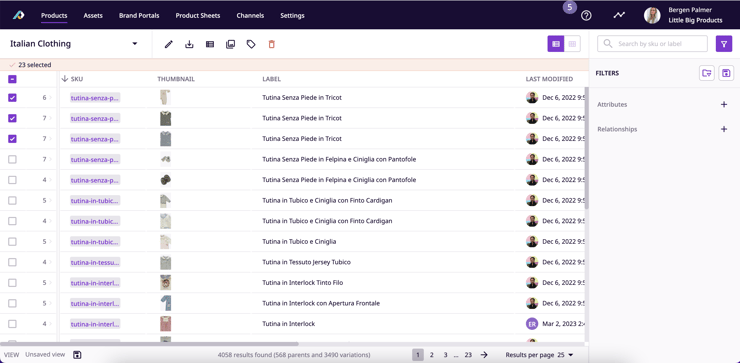Select current page 1 button
The image size is (740, 363).
click(x=418, y=355)
